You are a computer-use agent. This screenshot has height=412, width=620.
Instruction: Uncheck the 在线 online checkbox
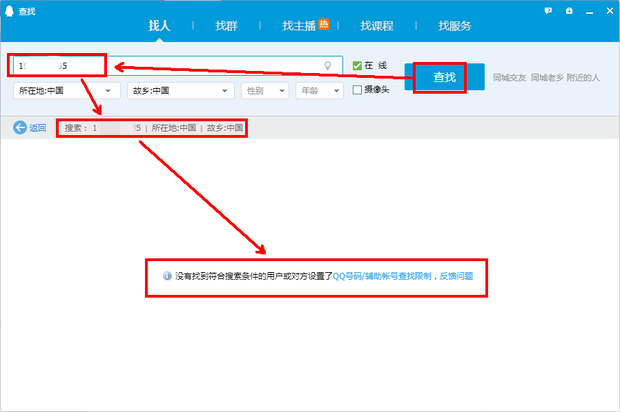click(x=357, y=66)
